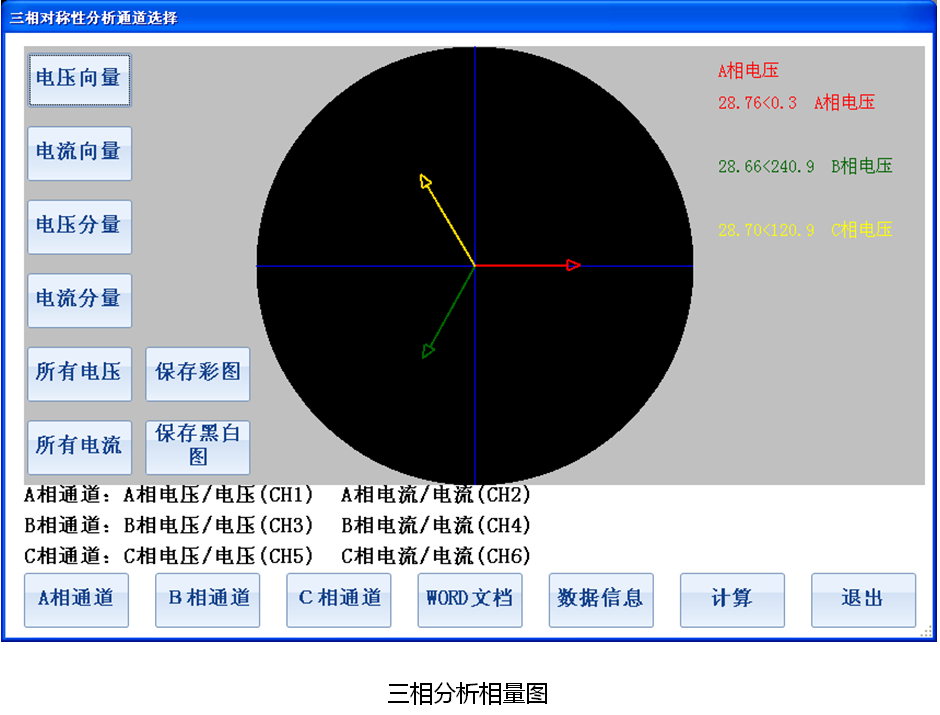This screenshot has height=715, width=940.
Task: Click the green B相电压 reading text
Action: [x=805, y=167]
